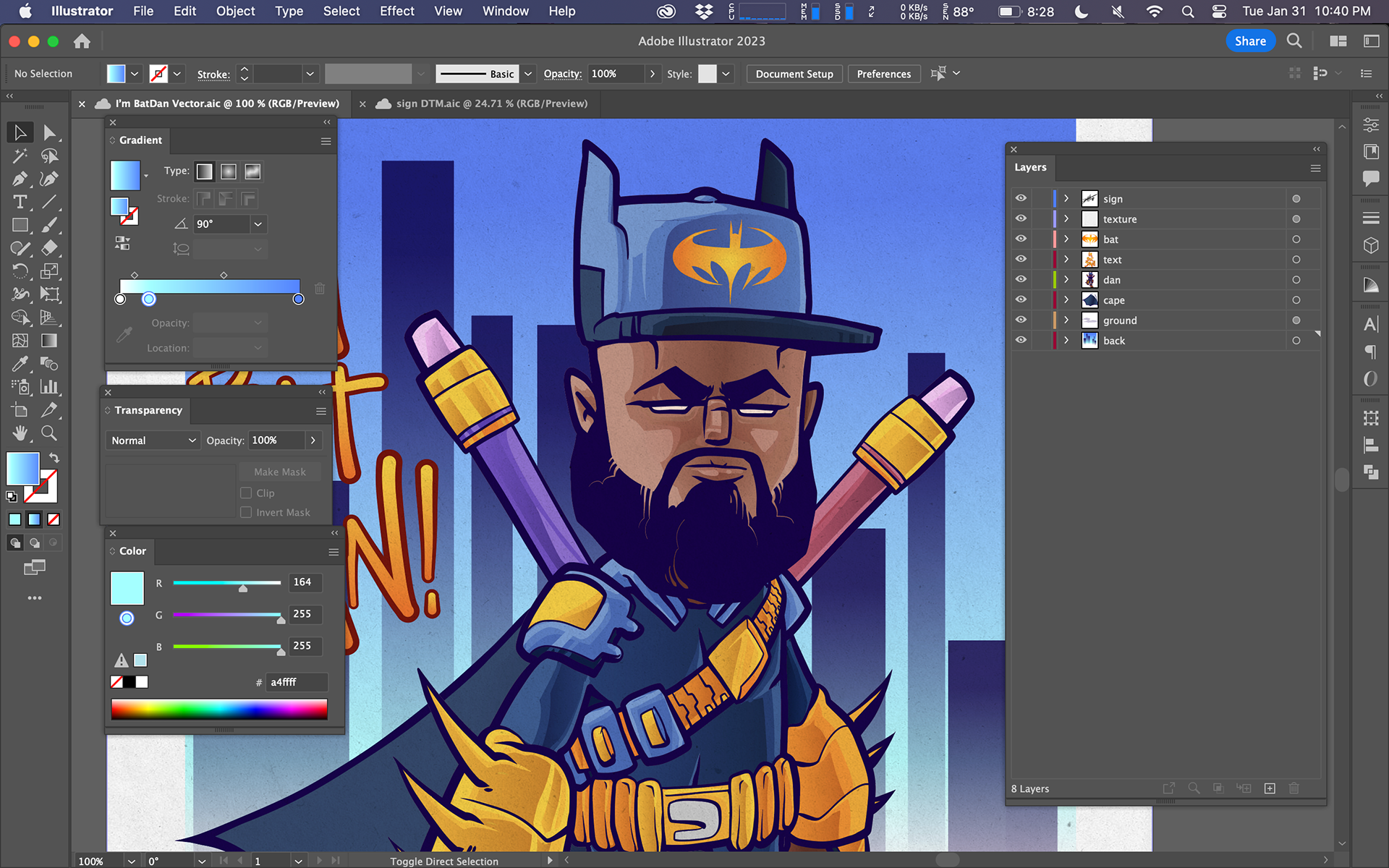Enable the Clip checkbox
Image resolution: width=1389 pixels, height=868 pixels.
[246, 493]
